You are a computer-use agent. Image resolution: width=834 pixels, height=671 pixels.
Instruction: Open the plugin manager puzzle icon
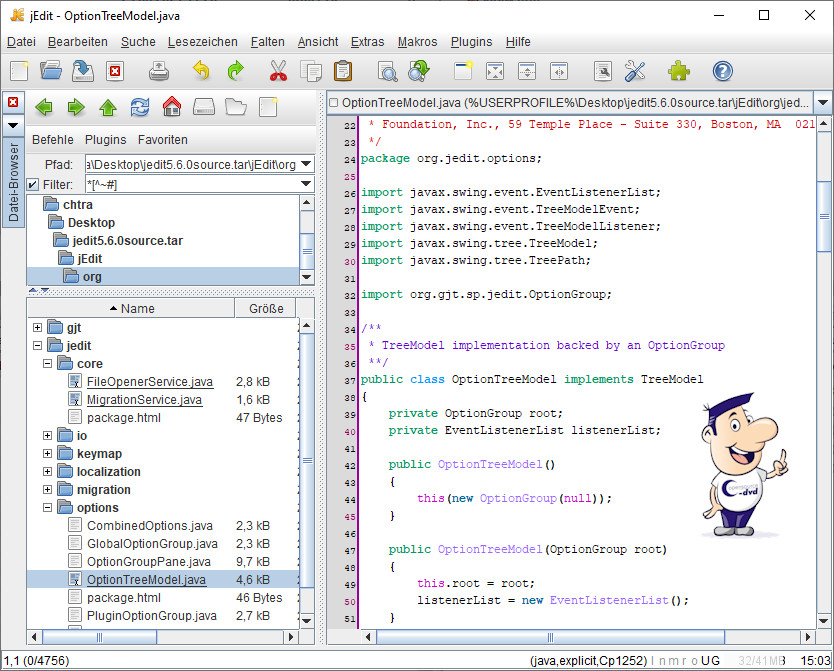coord(679,71)
